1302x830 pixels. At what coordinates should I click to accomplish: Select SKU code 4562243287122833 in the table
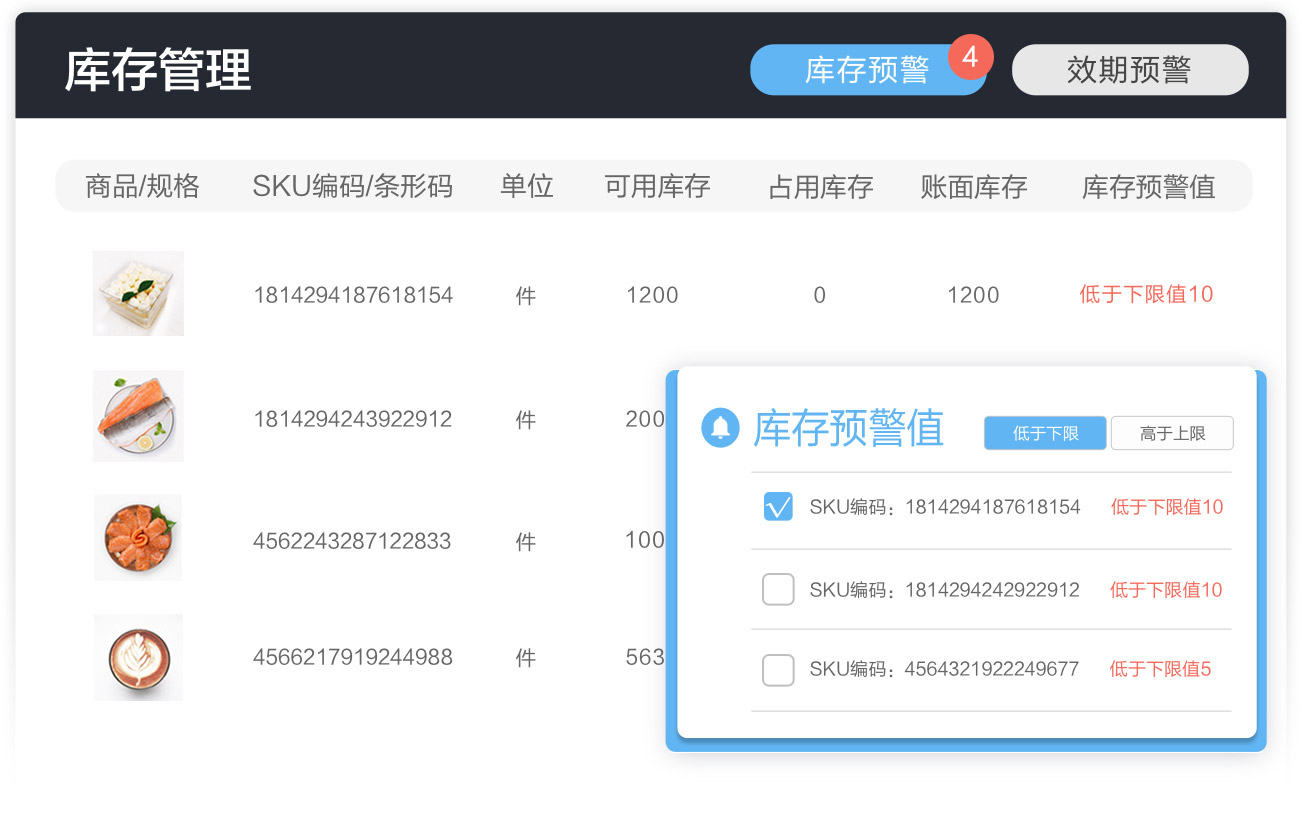tap(354, 540)
